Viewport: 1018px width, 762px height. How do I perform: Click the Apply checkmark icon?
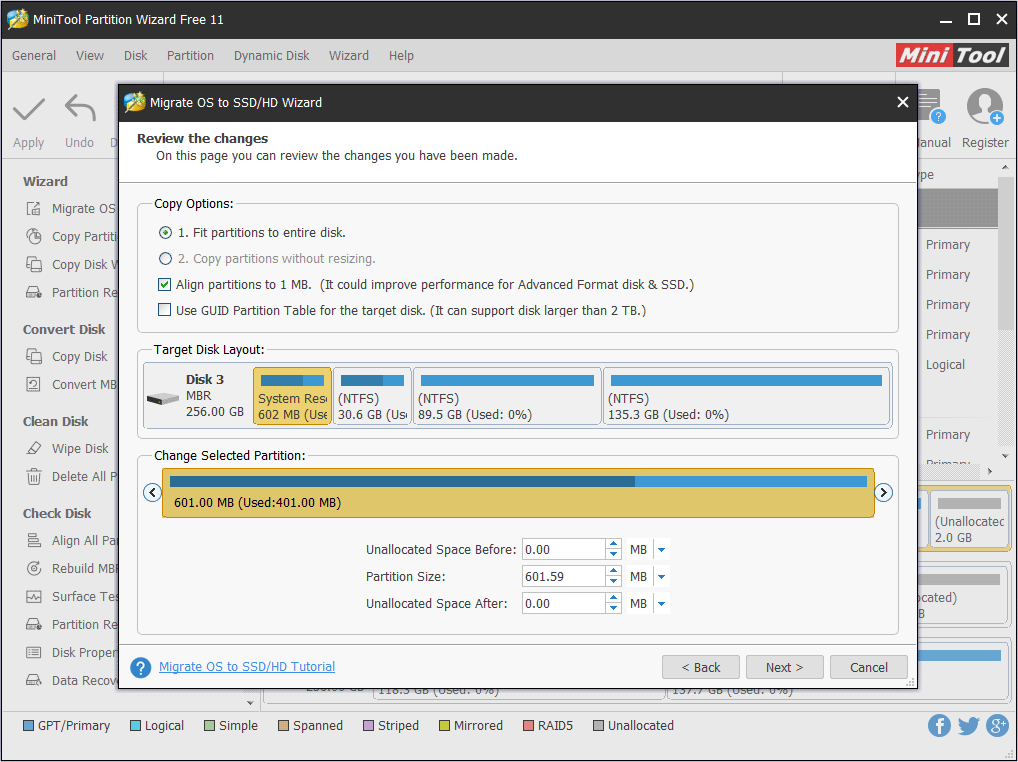29,109
